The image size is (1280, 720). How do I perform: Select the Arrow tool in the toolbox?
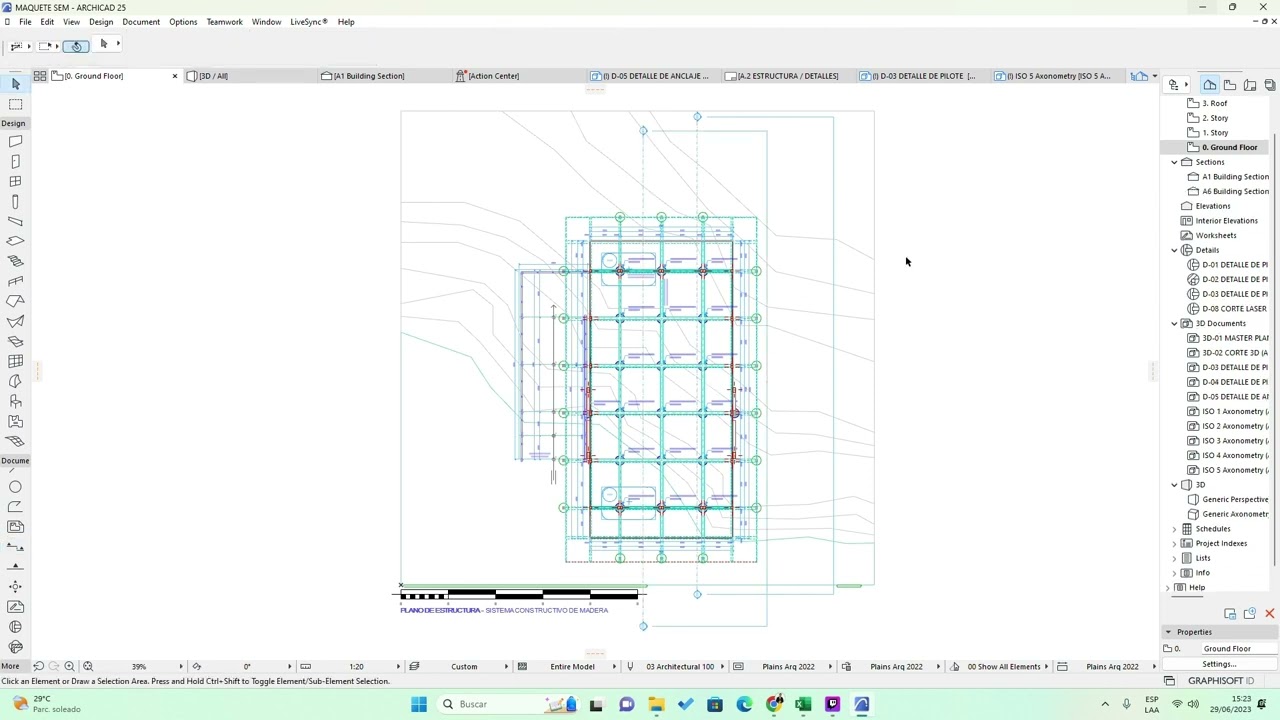point(15,84)
